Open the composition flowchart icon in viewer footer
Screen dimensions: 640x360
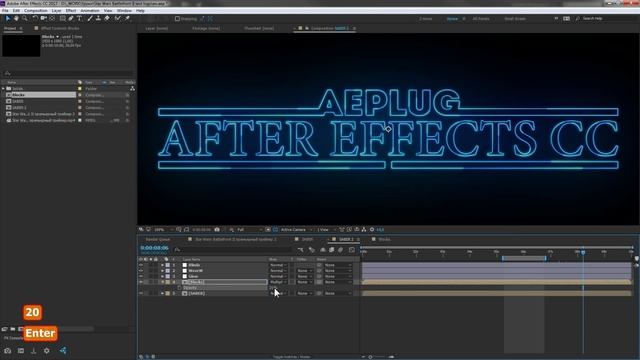364,230
